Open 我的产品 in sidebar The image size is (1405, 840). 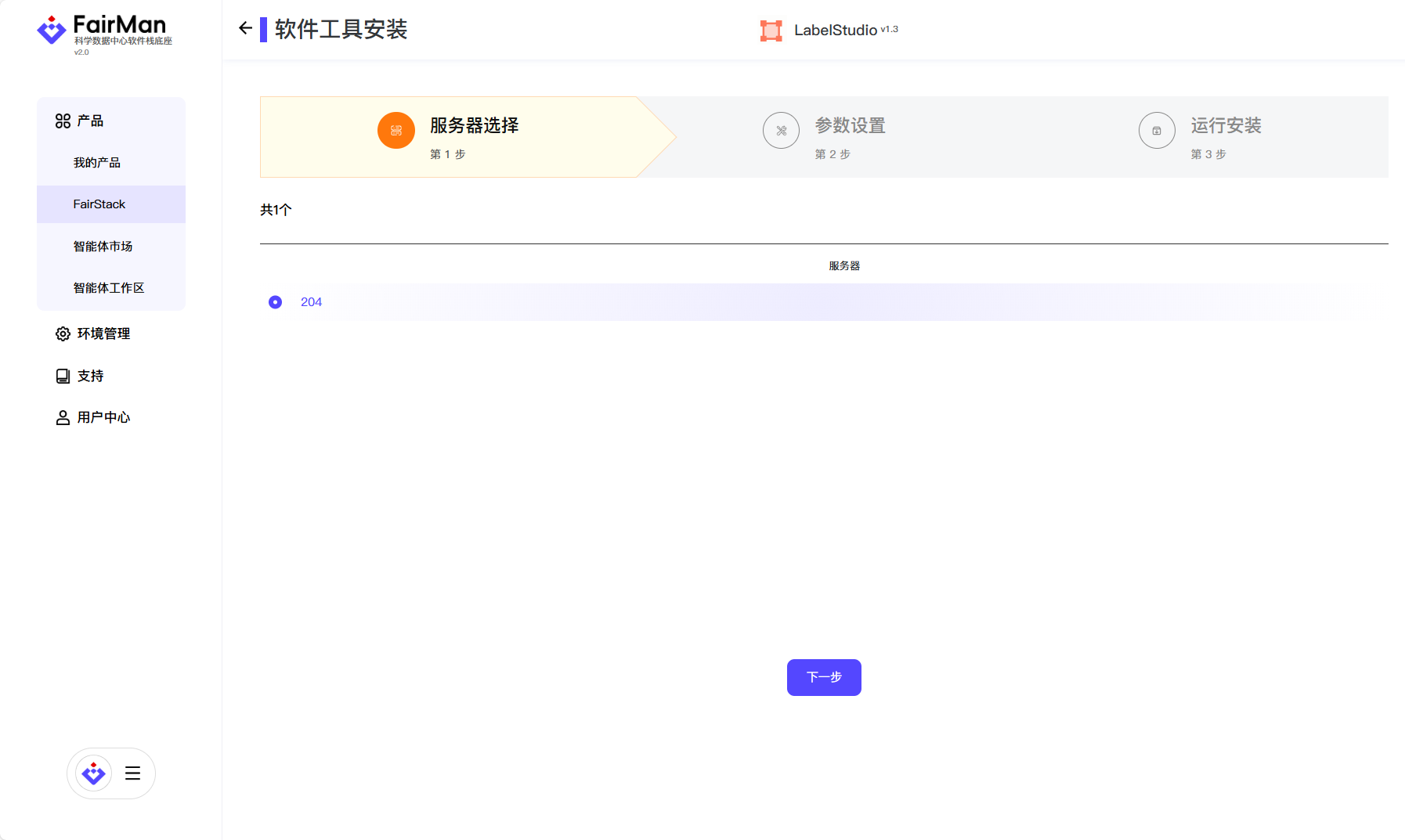click(x=97, y=163)
